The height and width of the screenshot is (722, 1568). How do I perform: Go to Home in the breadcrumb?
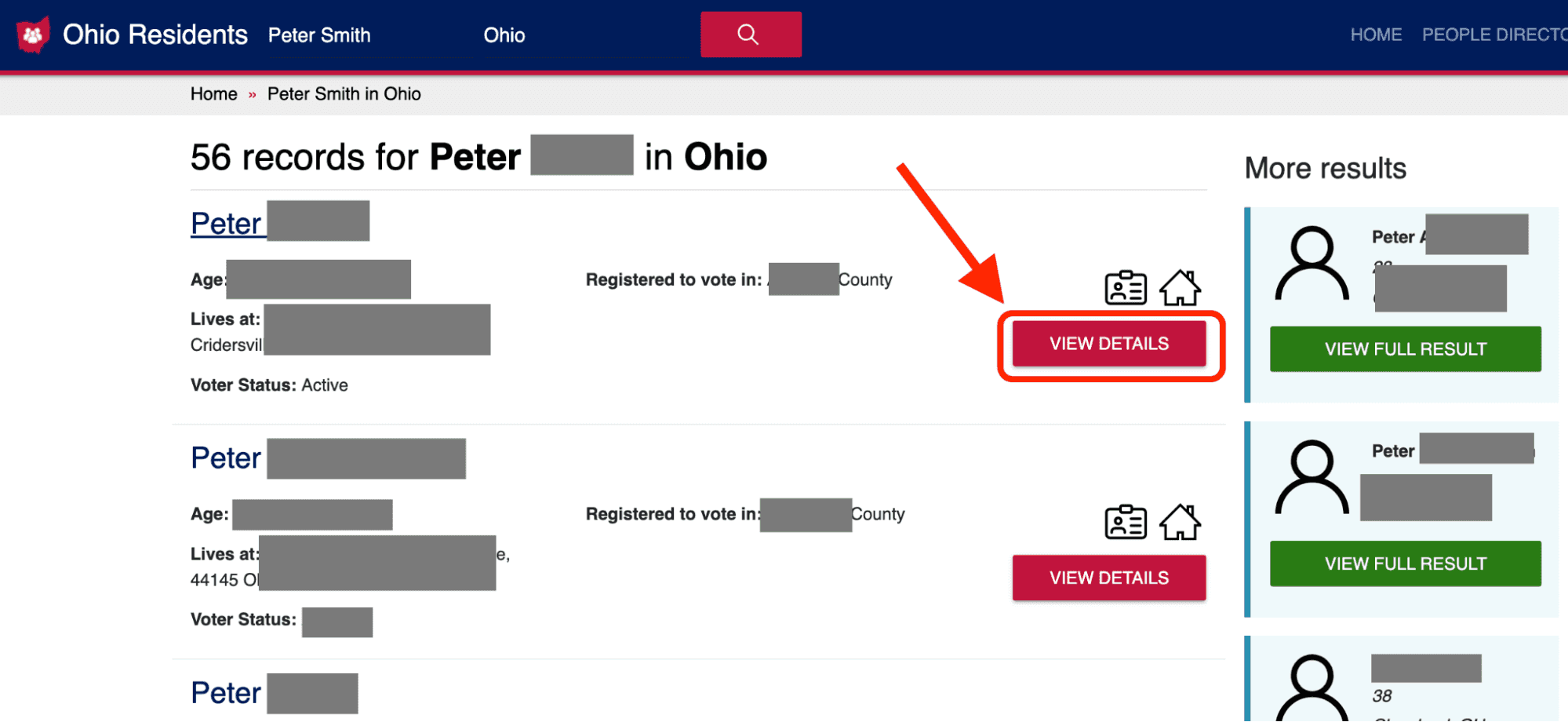click(x=213, y=94)
